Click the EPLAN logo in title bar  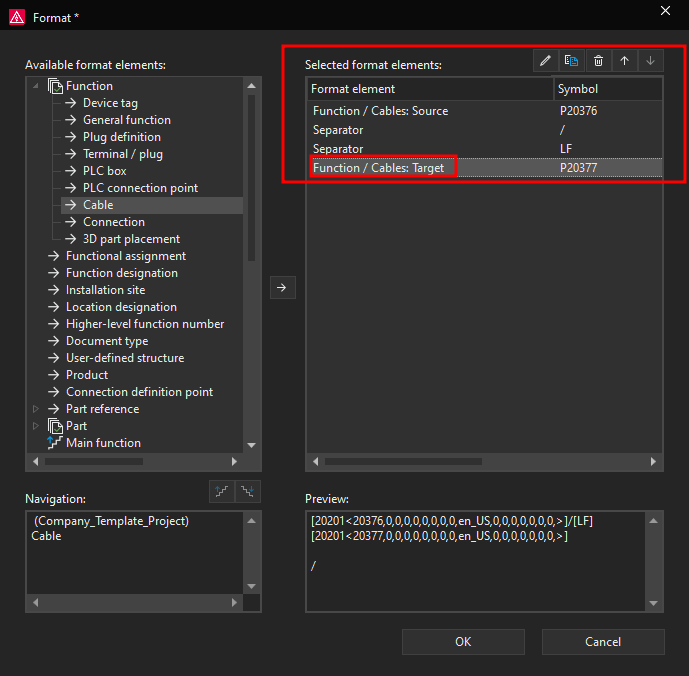point(17,17)
